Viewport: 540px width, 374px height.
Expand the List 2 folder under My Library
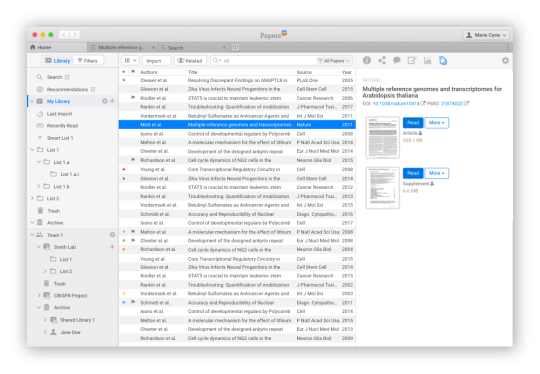(x=32, y=198)
